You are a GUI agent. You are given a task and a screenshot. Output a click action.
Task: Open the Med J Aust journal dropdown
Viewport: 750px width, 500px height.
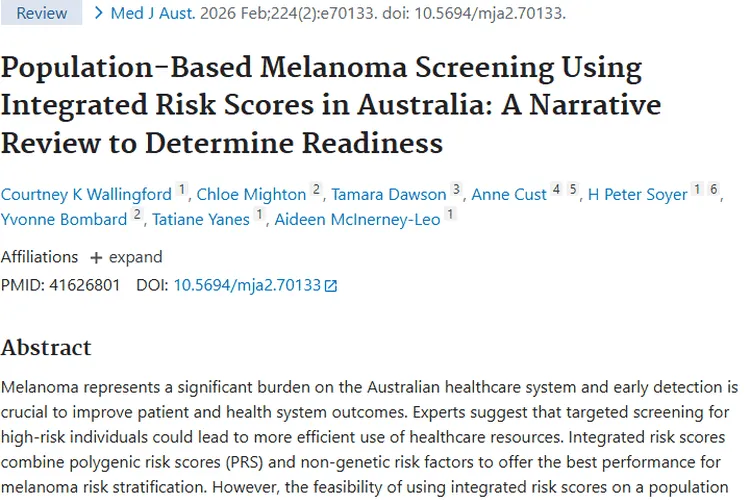(x=152, y=13)
